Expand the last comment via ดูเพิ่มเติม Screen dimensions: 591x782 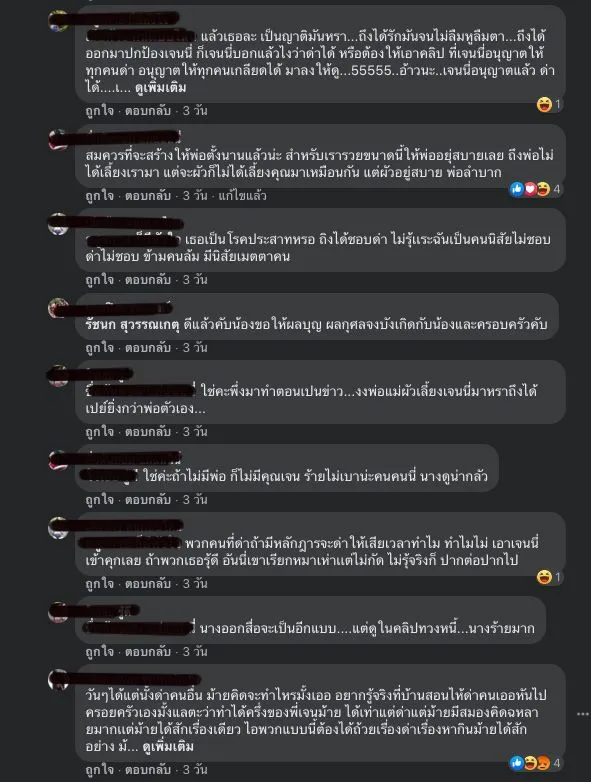point(168,747)
